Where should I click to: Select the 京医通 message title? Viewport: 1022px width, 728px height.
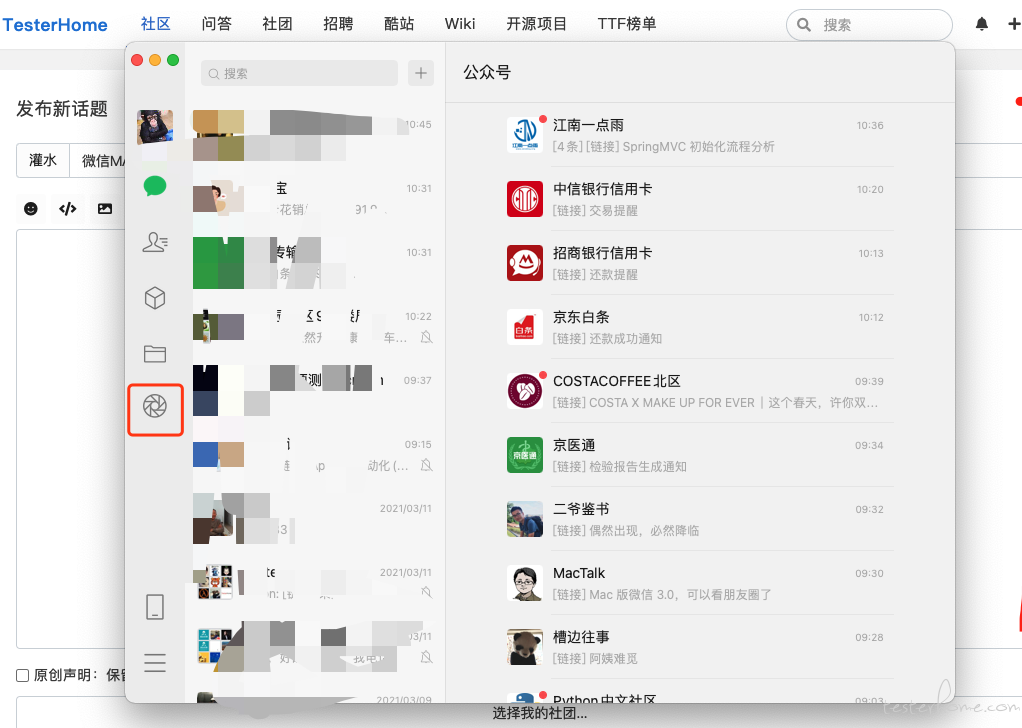point(574,444)
